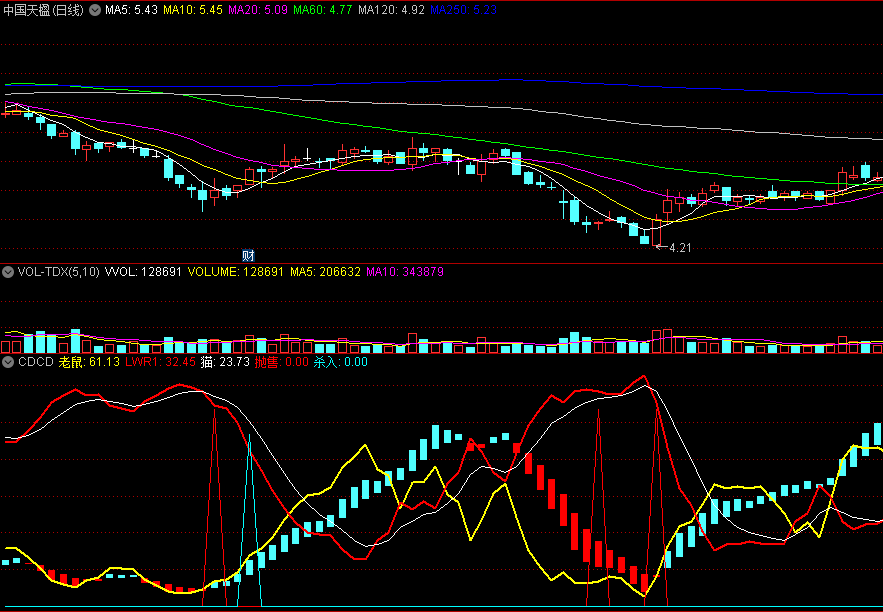This screenshot has width=883, height=612.
Task: Click the volume MA5: 206632 value
Action: [x=325, y=272]
